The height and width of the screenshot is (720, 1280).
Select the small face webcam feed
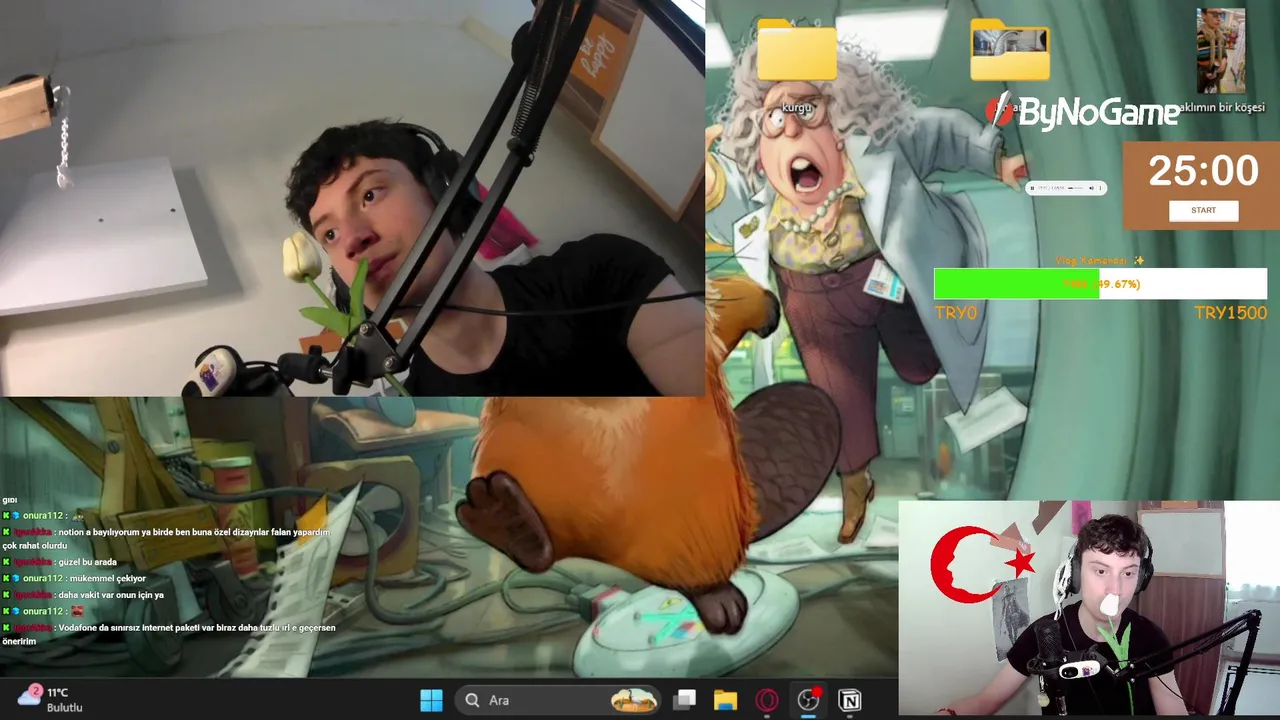[x=1088, y=608]
